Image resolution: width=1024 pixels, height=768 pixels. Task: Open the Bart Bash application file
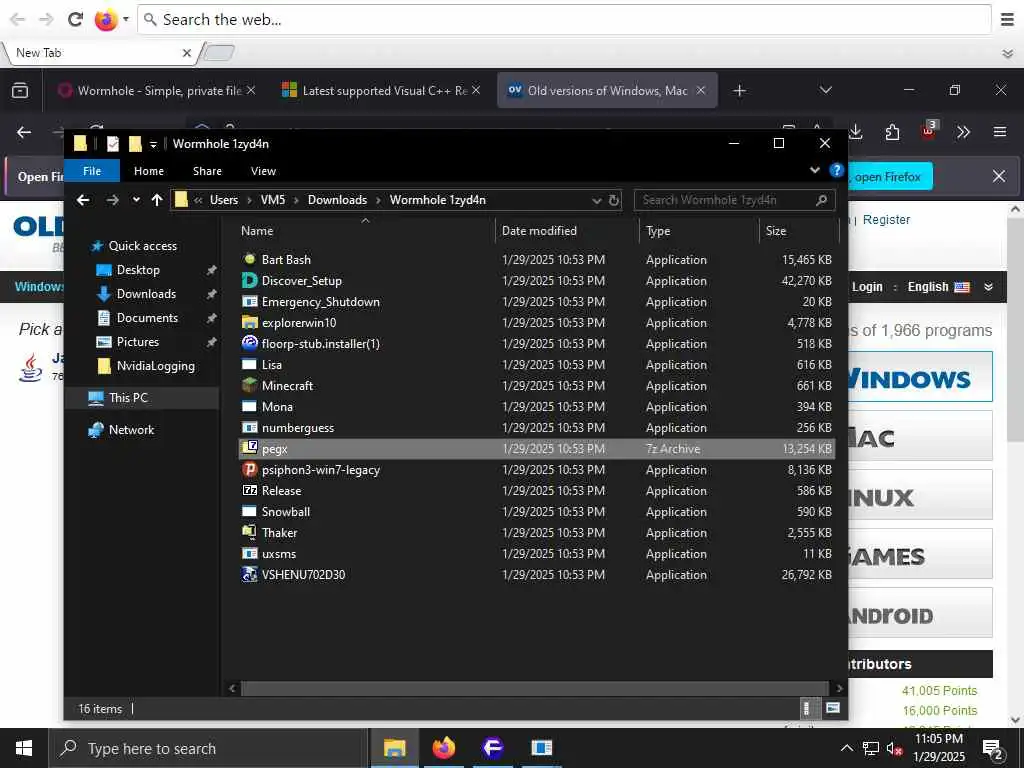point(286,259)
